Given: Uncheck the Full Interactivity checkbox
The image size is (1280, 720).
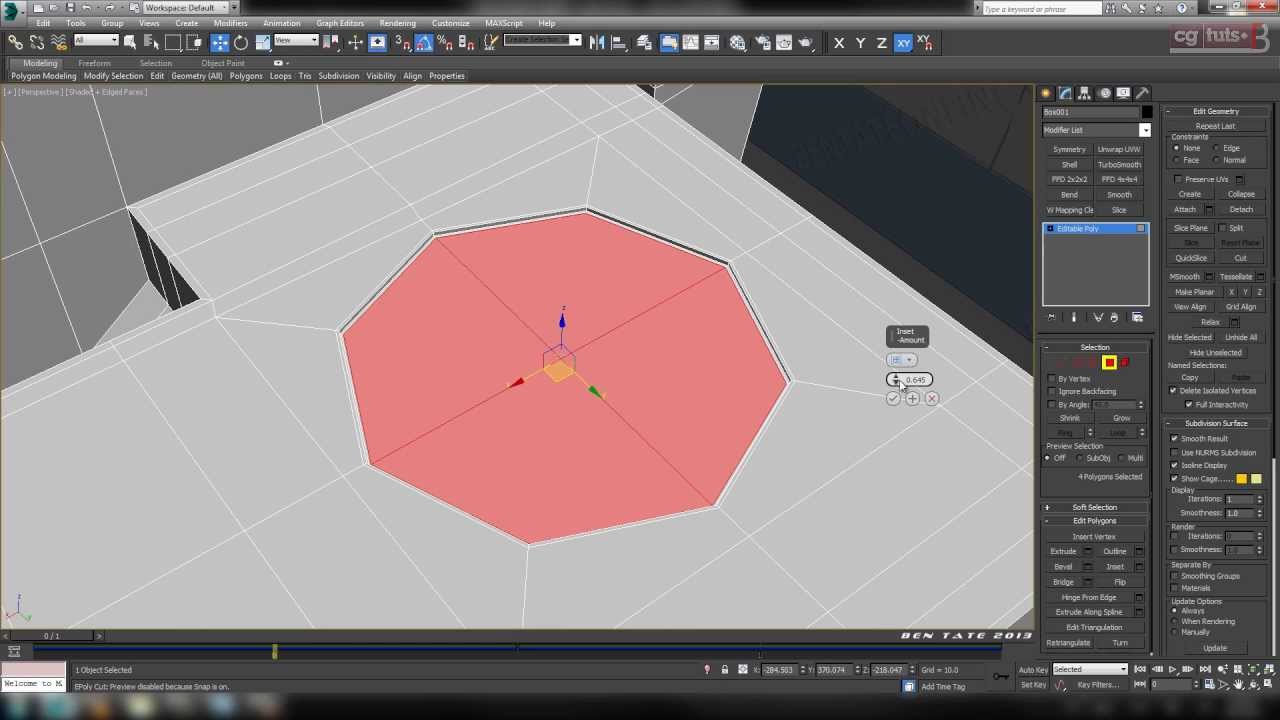Looking at the screenshot, I should point(1189,405).
